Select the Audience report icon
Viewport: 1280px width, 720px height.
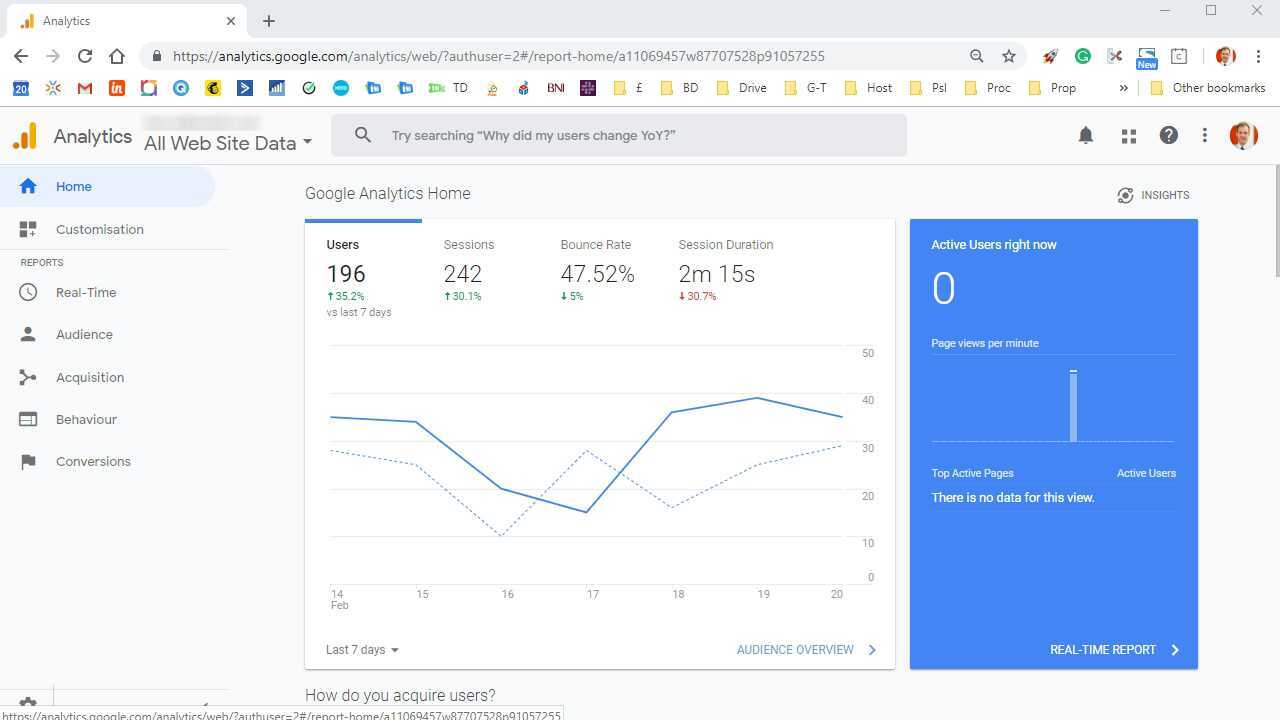pyautogui.click(x=28, y=334)
